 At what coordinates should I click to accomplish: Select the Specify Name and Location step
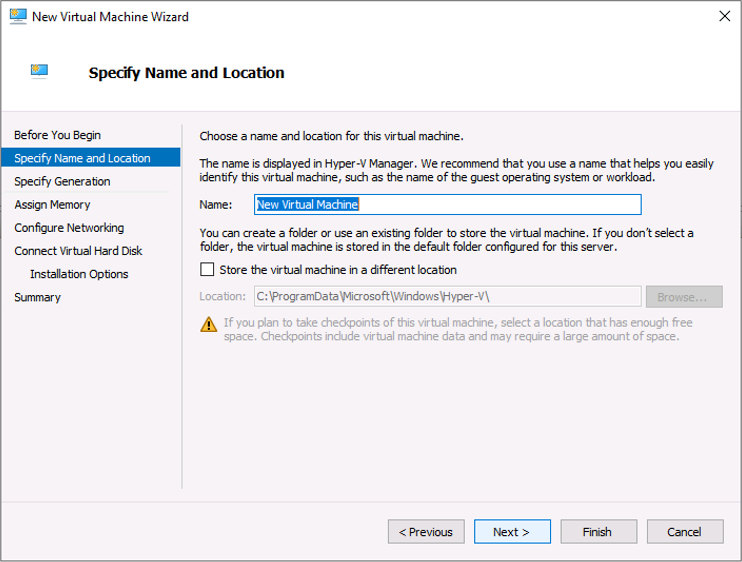[82, 158]
